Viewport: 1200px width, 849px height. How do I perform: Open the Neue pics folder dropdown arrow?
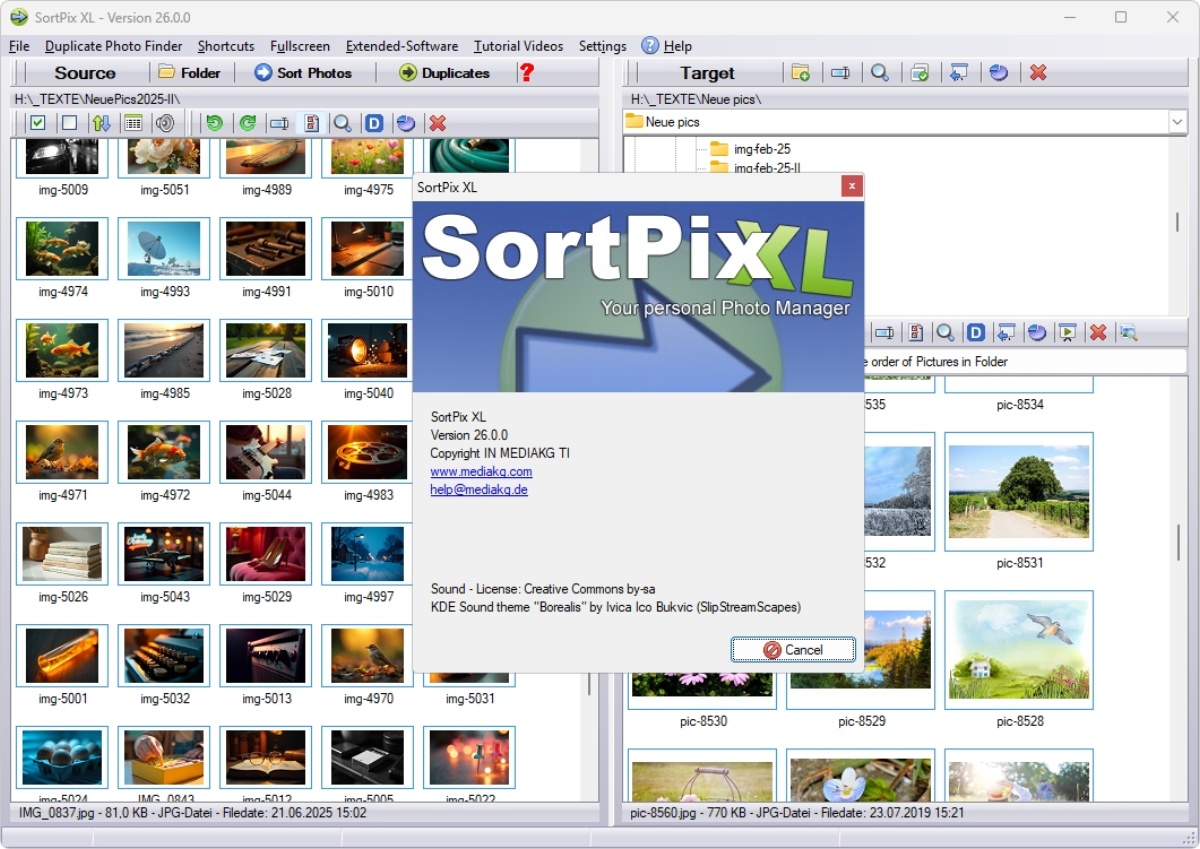pos(1177,122)
